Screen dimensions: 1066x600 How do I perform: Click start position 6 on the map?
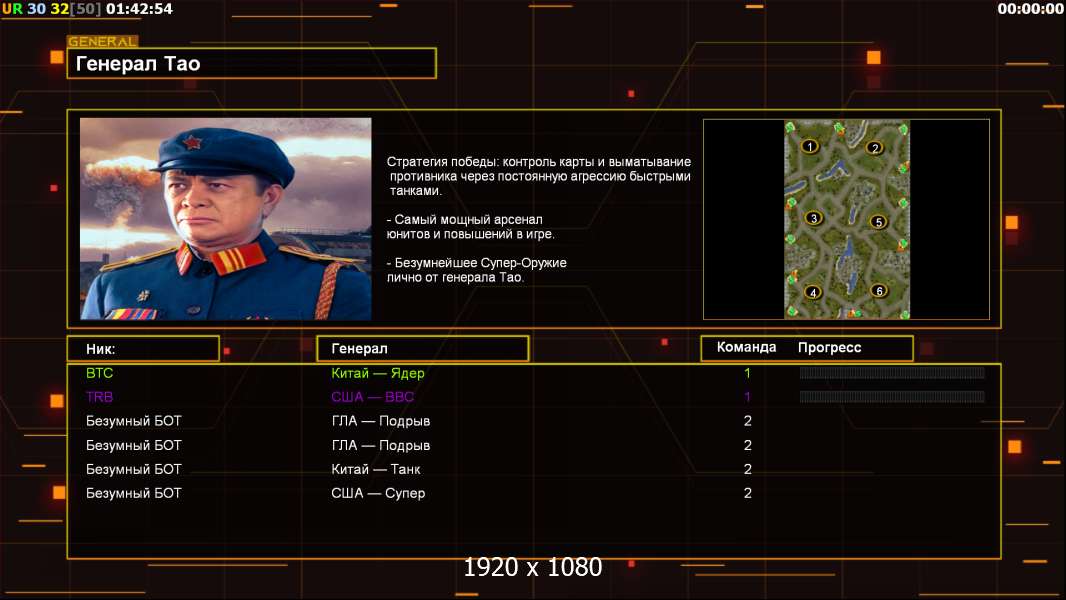tap(879, 291)
